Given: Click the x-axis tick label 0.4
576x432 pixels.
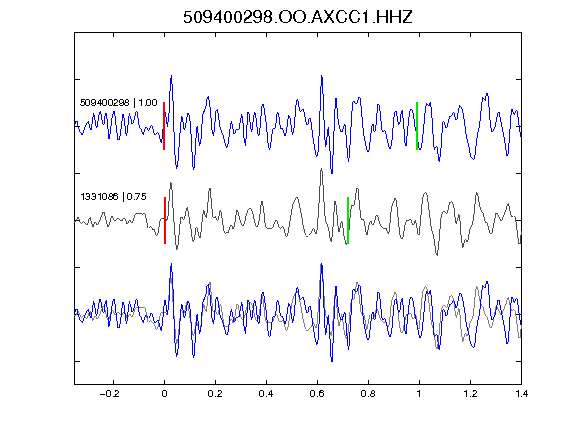Looking at the screenshot, I should click(266, 394).
